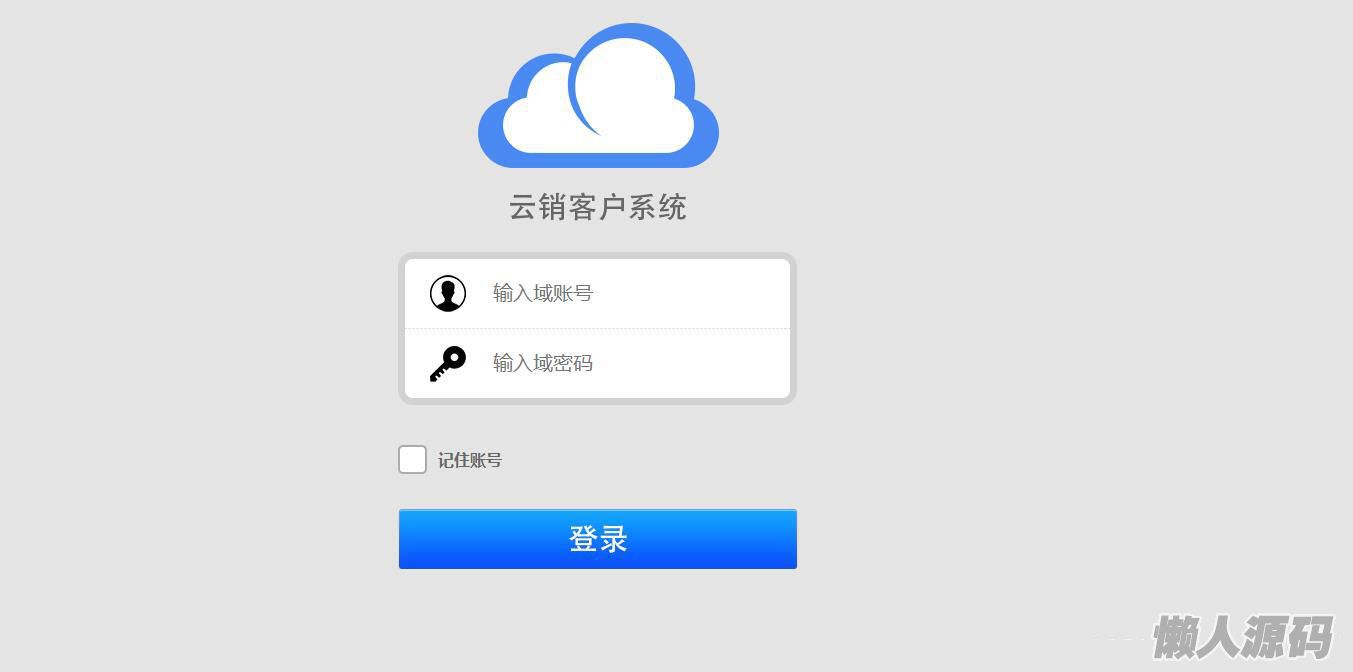Image resolution: width=1353 pixels, height=672 pixels.
Task: Click the 懒人源码 watermark logo
Action: pyautogui.click(x=1243, y=637)
